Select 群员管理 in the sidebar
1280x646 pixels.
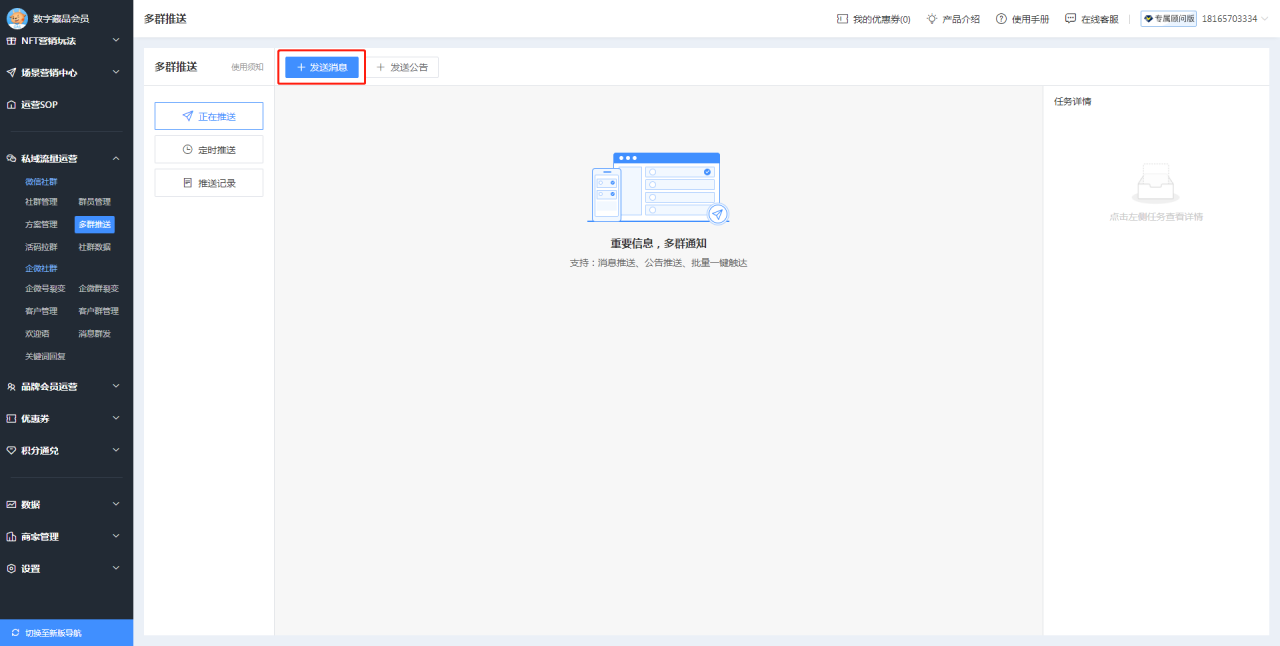(97, 200)
